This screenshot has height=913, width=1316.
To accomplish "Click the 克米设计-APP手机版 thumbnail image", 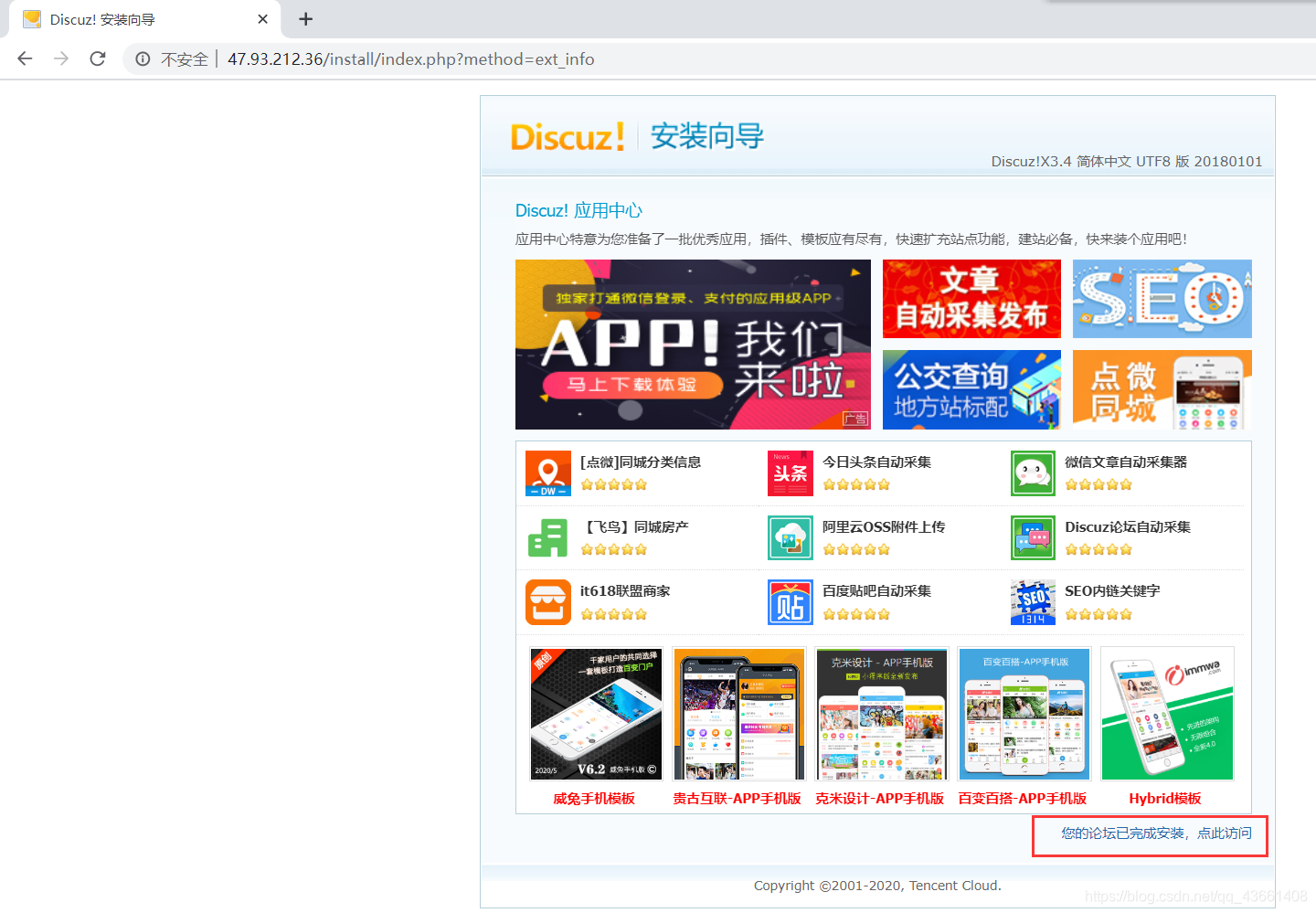I will [x=881, y=714].
